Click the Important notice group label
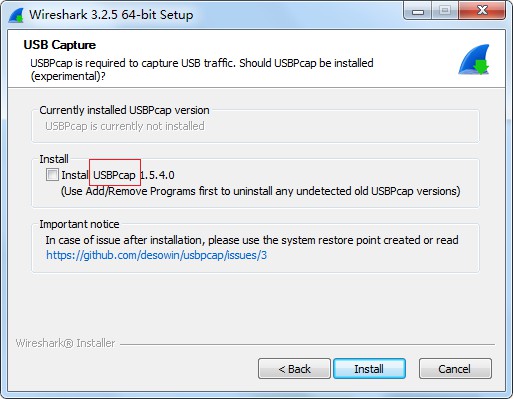Screen dimensions: 513x399 [79, 224]
